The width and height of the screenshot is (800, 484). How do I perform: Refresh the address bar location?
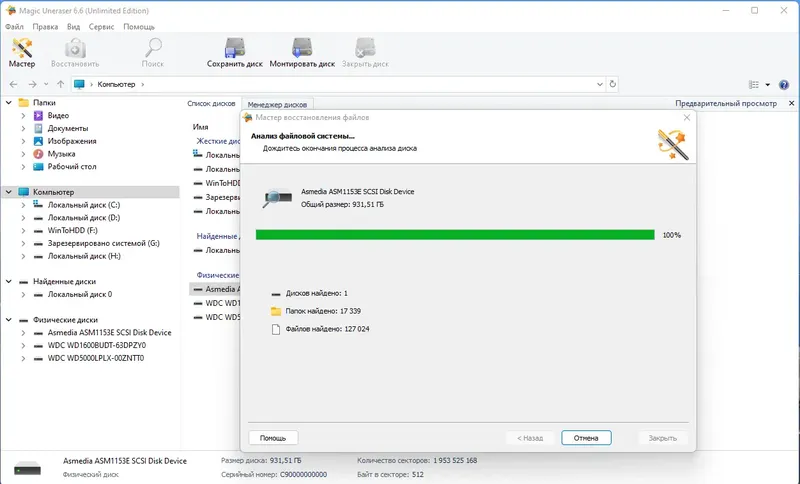613,84
